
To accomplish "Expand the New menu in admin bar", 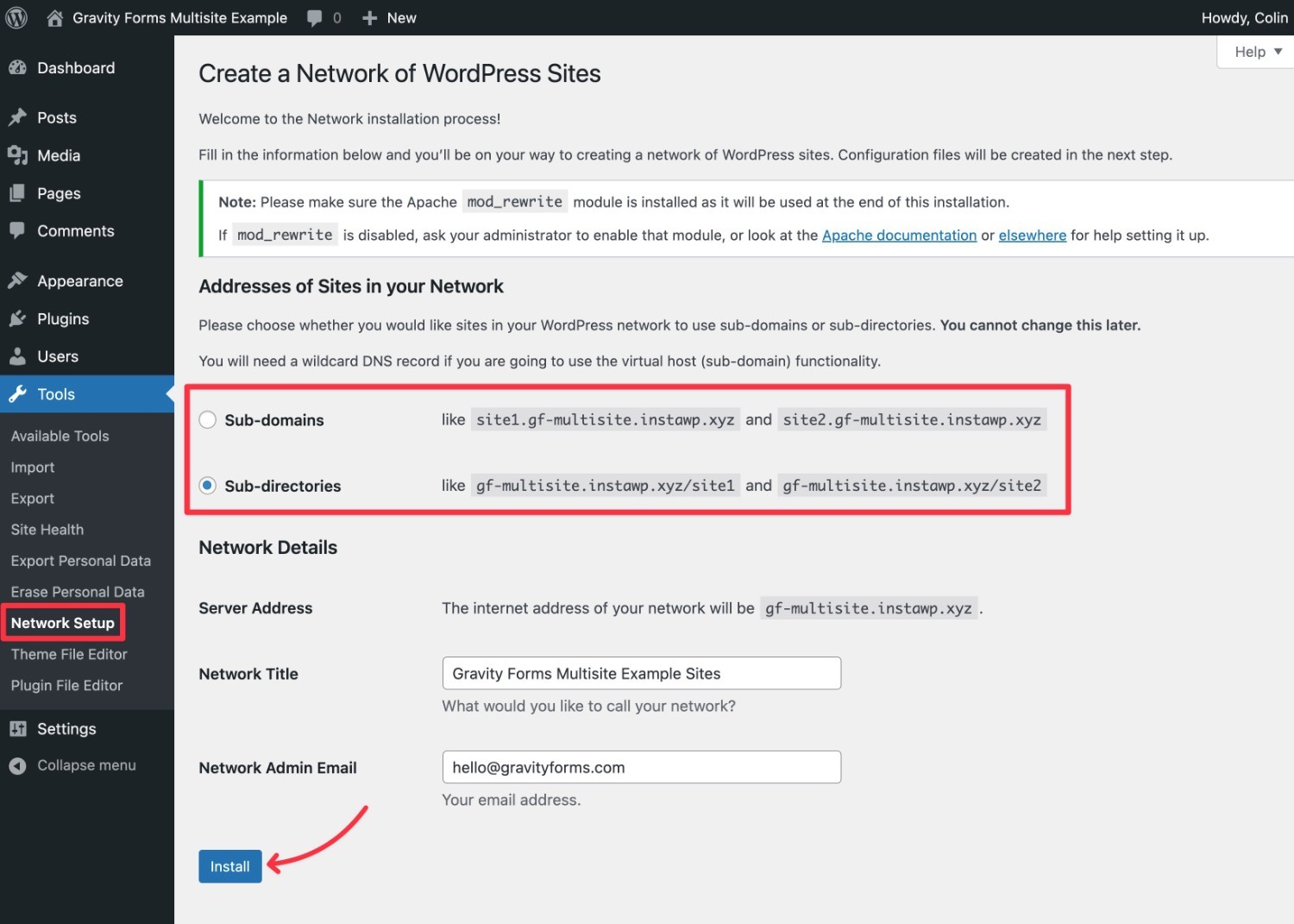I will 389,17.
